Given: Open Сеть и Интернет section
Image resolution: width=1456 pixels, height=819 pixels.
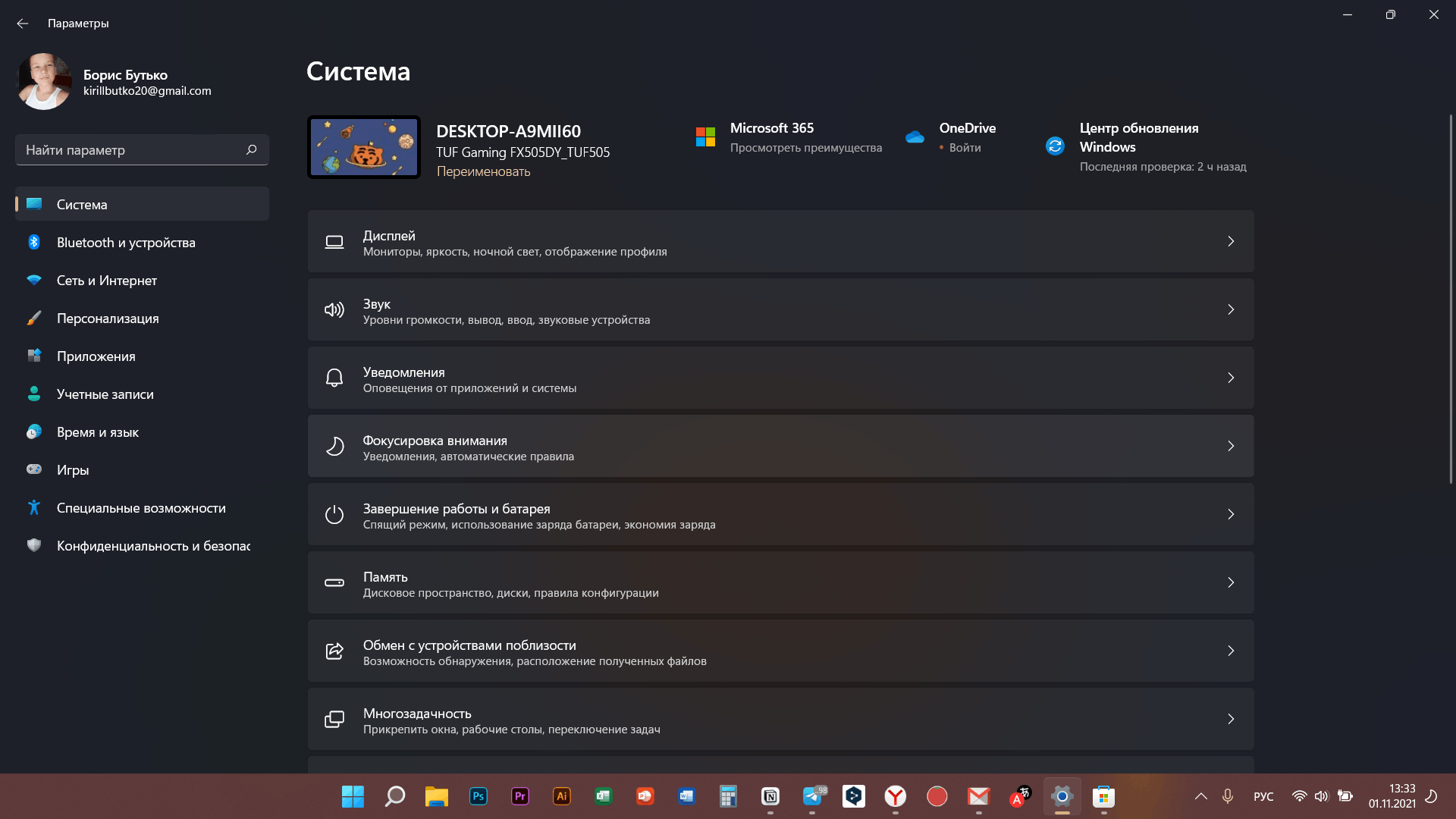Looking at the screenshot, I should click(142, 280).
